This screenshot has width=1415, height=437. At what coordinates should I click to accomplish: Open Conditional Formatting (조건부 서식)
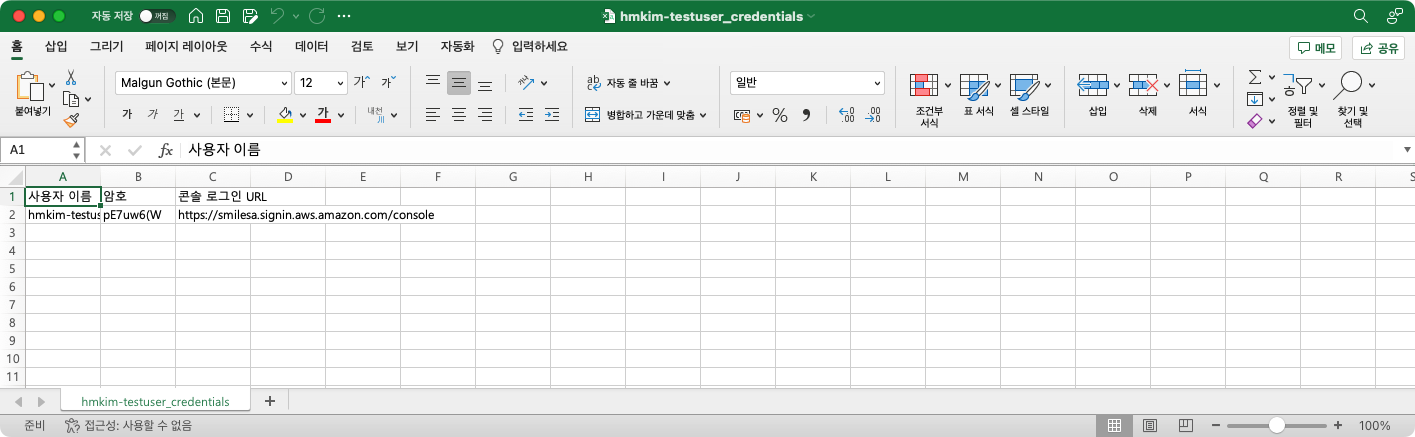coord(928,100)
